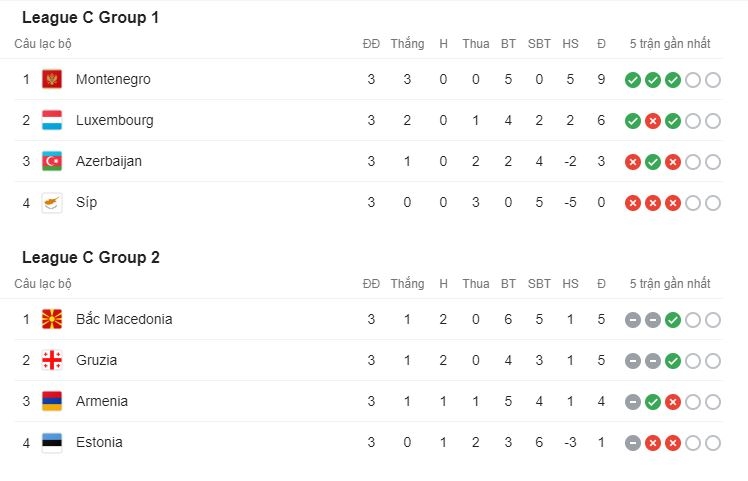
Task: Open the Estonia team name
Action: click(x=99, y=442)
